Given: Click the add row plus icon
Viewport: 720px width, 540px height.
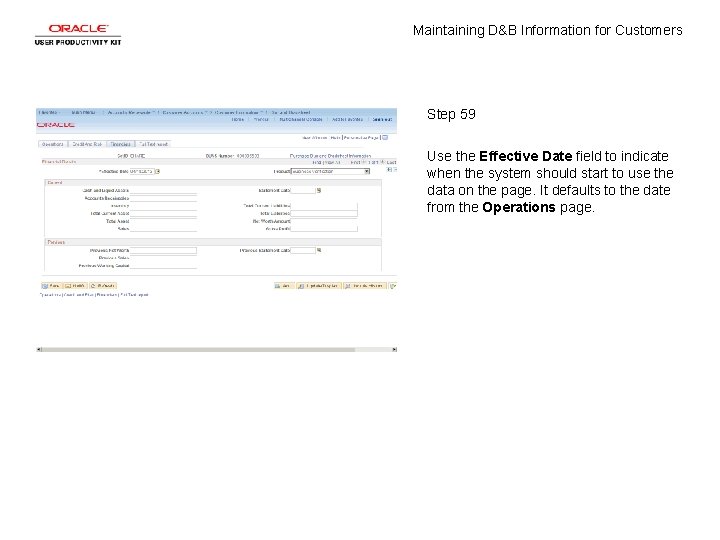Looking at the screenshot, I should (x=389, y=170).
